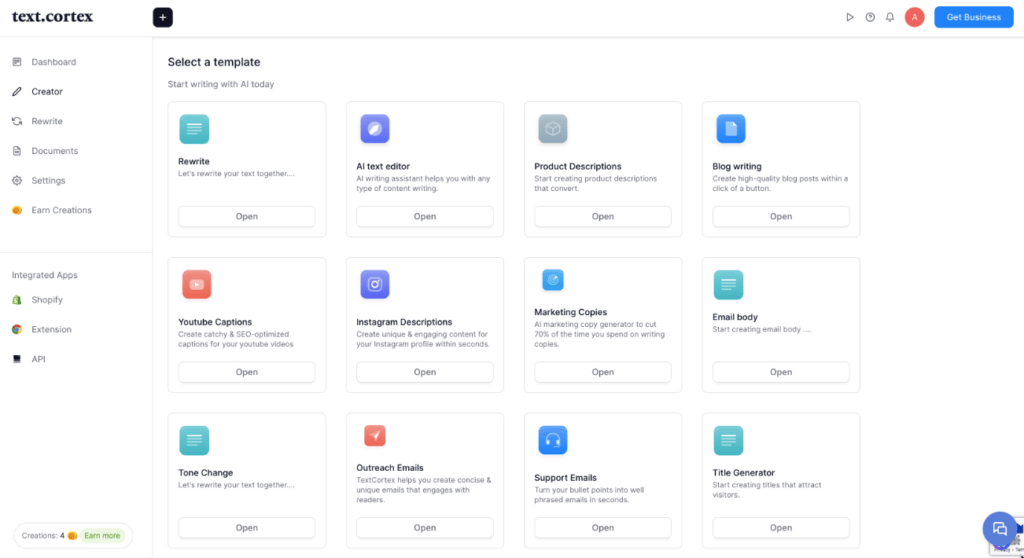Image resolution: width=1024 pixels, height=558 pixels.
Task: Click the Dashboard sidebar icon
Action: pos(17,62)
